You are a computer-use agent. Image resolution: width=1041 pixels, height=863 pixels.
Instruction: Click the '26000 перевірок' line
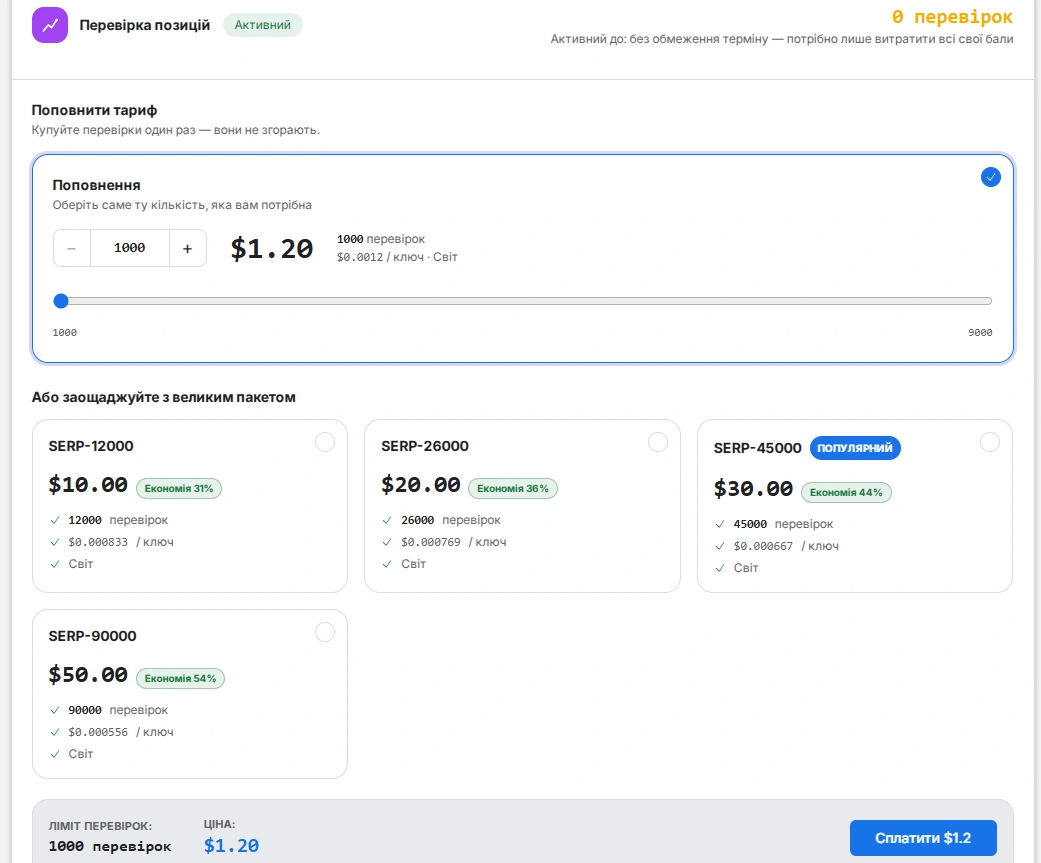pyautogui.click(x=451, y=520)
